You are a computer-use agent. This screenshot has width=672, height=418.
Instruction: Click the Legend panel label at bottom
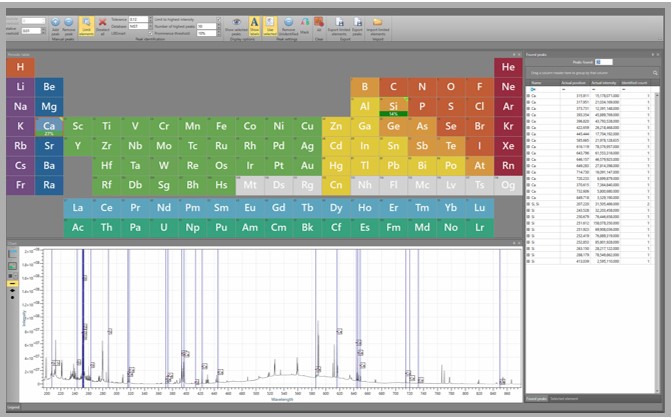tap(13, 407)
